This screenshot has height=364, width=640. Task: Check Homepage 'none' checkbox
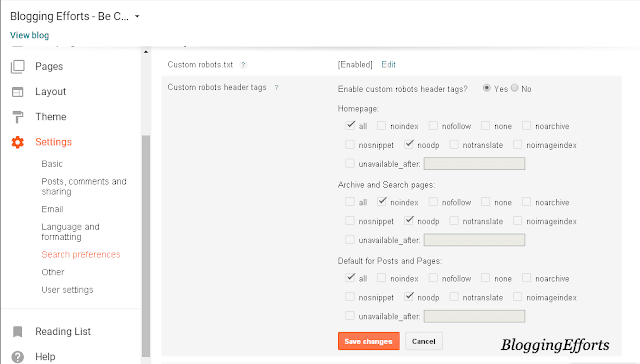tap(485, 125)
